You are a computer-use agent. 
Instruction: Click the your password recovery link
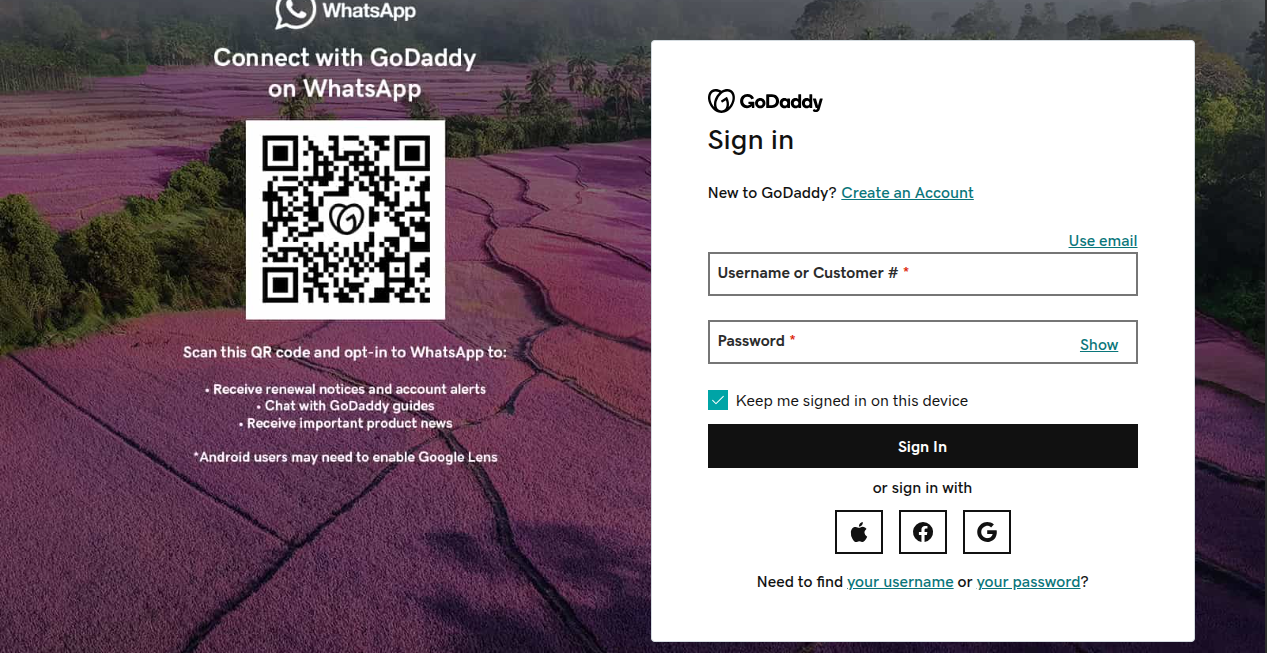click(x=1028, y=581)
